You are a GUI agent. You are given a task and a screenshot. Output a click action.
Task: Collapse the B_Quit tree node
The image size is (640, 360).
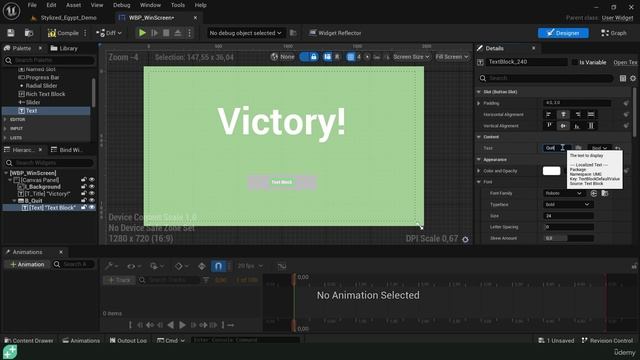tap(15, 200)
